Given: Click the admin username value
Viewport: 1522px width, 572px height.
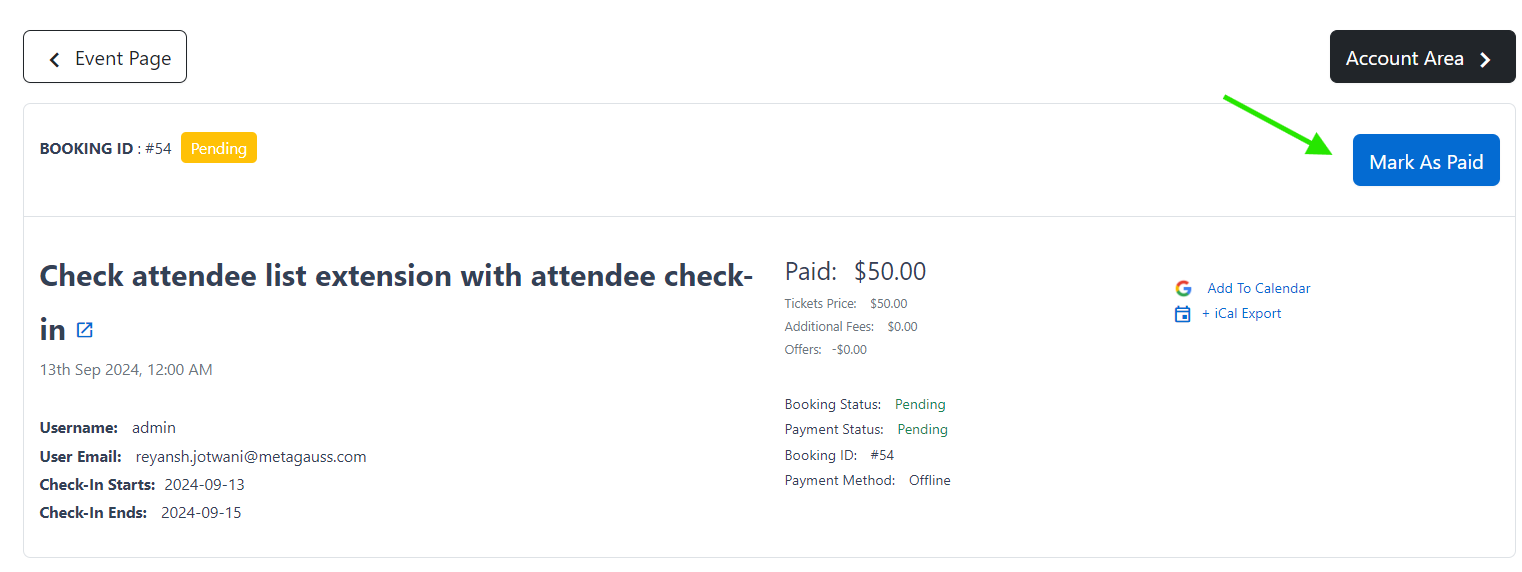Looking at the screenshot, I should tap(154, 428).
